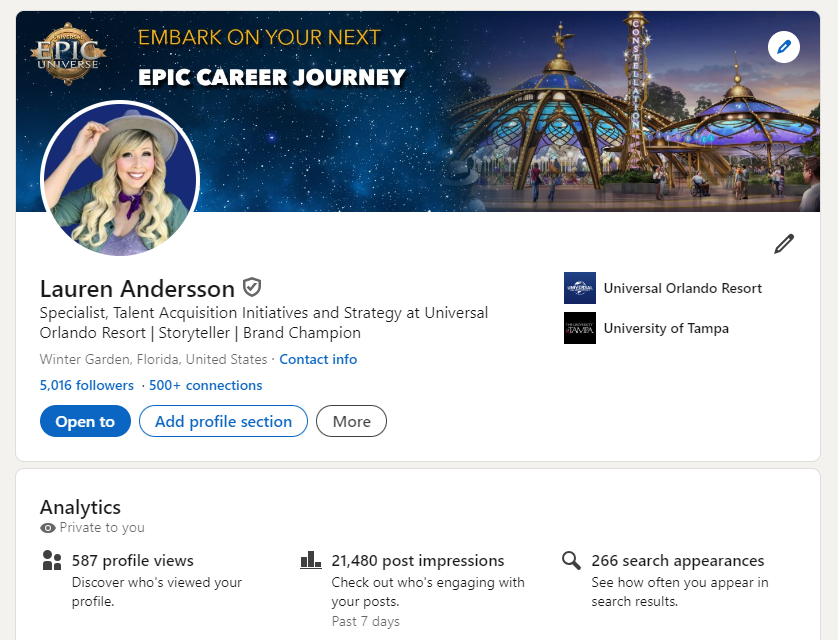Click the Epic Universe logo in banner
838x640 pixels.
68,53
